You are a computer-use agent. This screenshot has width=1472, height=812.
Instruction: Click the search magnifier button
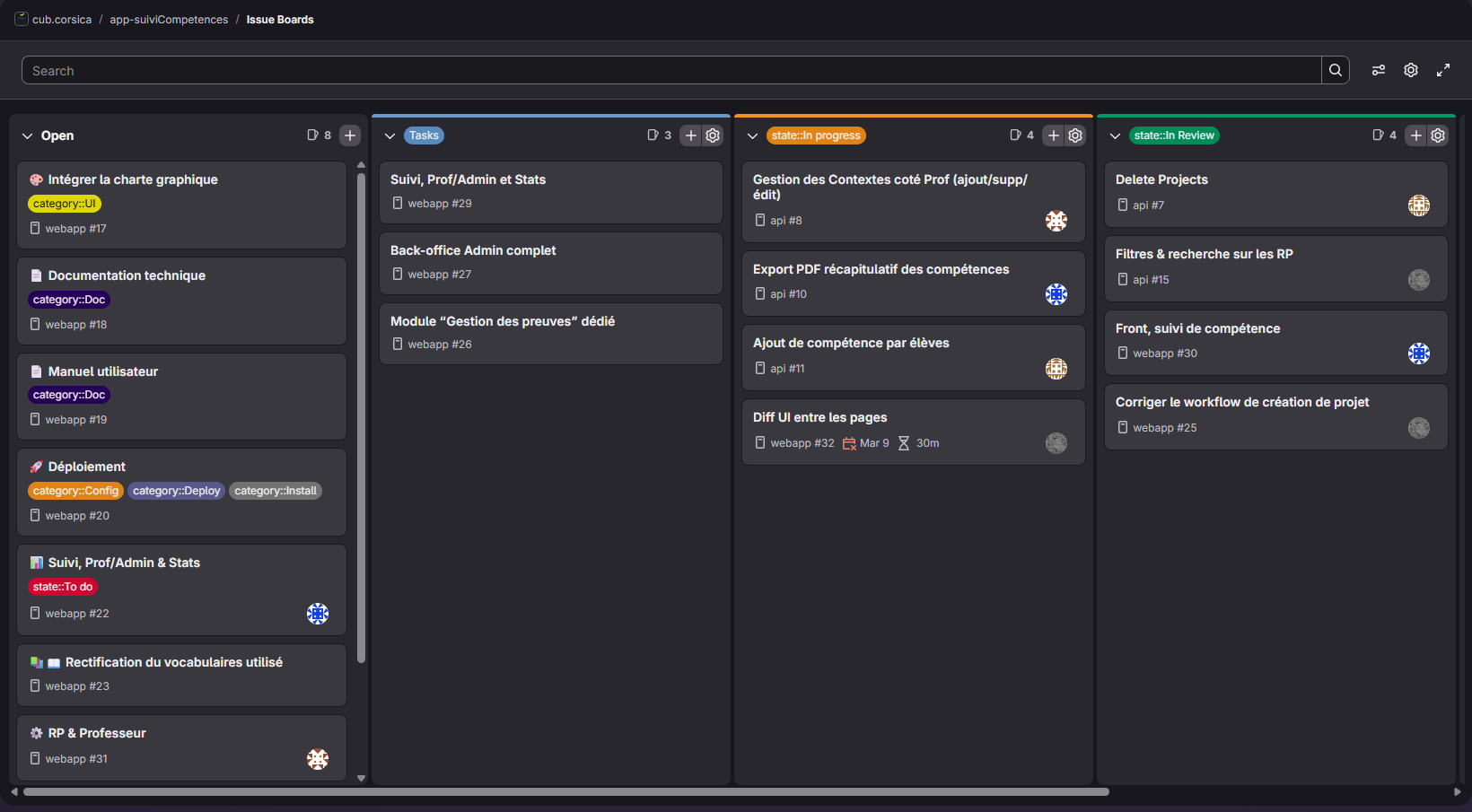pyautogui.click(x=1336, y=70)
